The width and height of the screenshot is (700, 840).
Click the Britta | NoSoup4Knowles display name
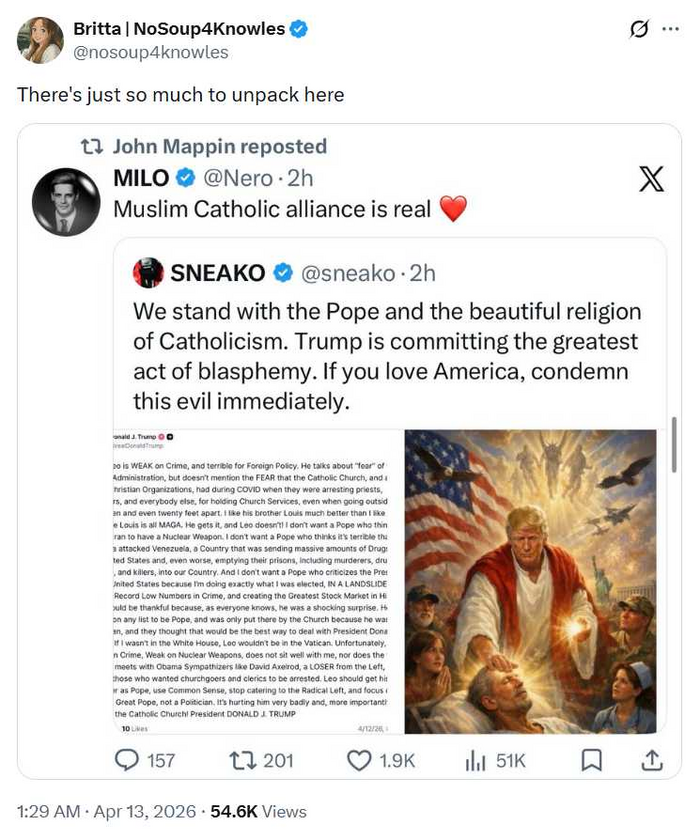179,29
